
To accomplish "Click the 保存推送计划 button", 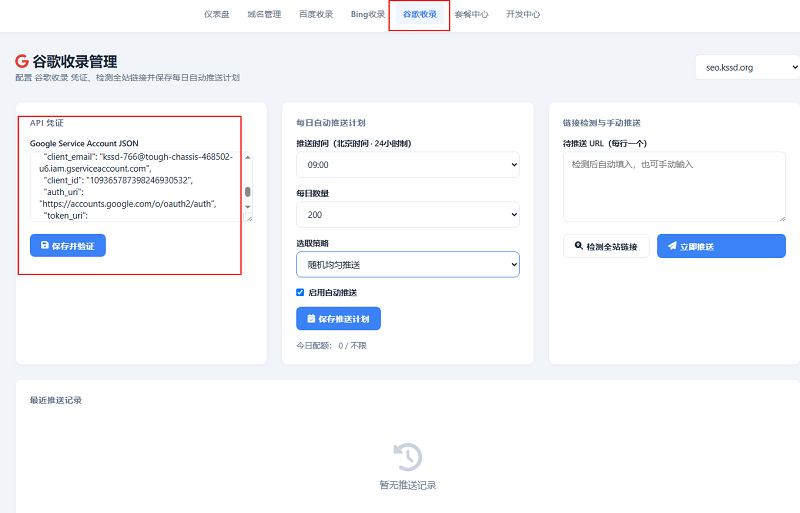I will pyautogui.click(x=338, y=319).
